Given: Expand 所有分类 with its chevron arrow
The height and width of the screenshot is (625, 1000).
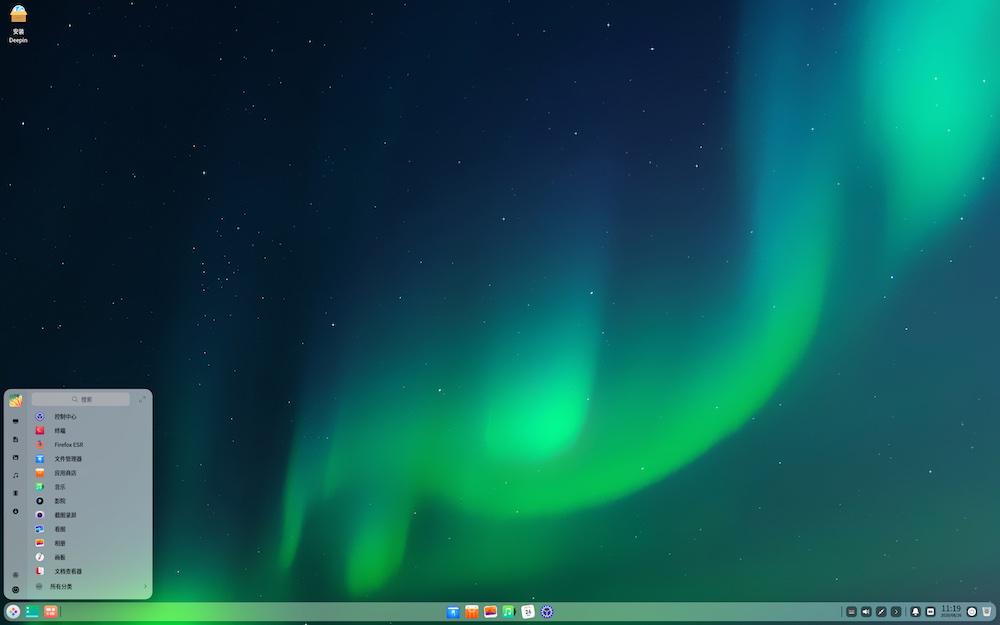Looking at the screenshot, I should [145, 586].
